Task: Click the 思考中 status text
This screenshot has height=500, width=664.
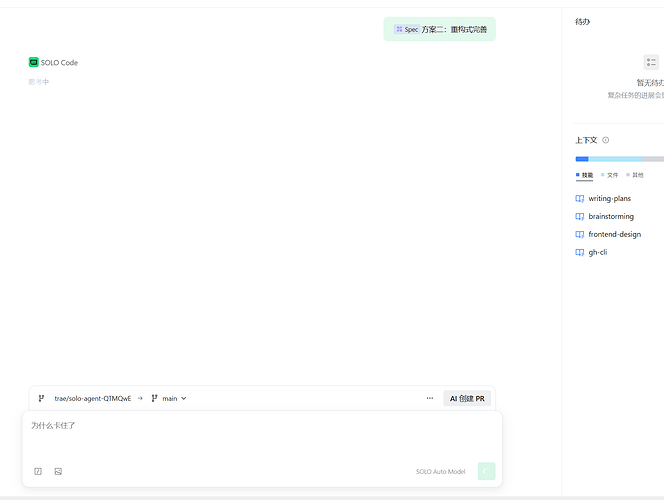Action: tap(39, 82)
